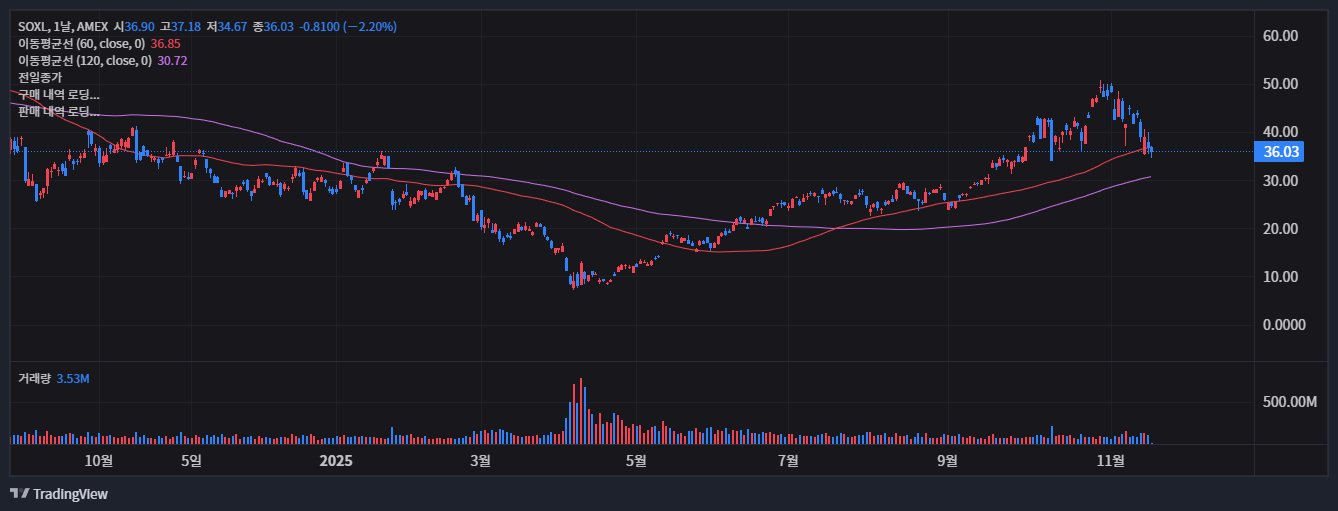1338x511 pixels.
Task: Select the 이동평균선 (120, close, 0) legend
Action: [x=85, y=60]
